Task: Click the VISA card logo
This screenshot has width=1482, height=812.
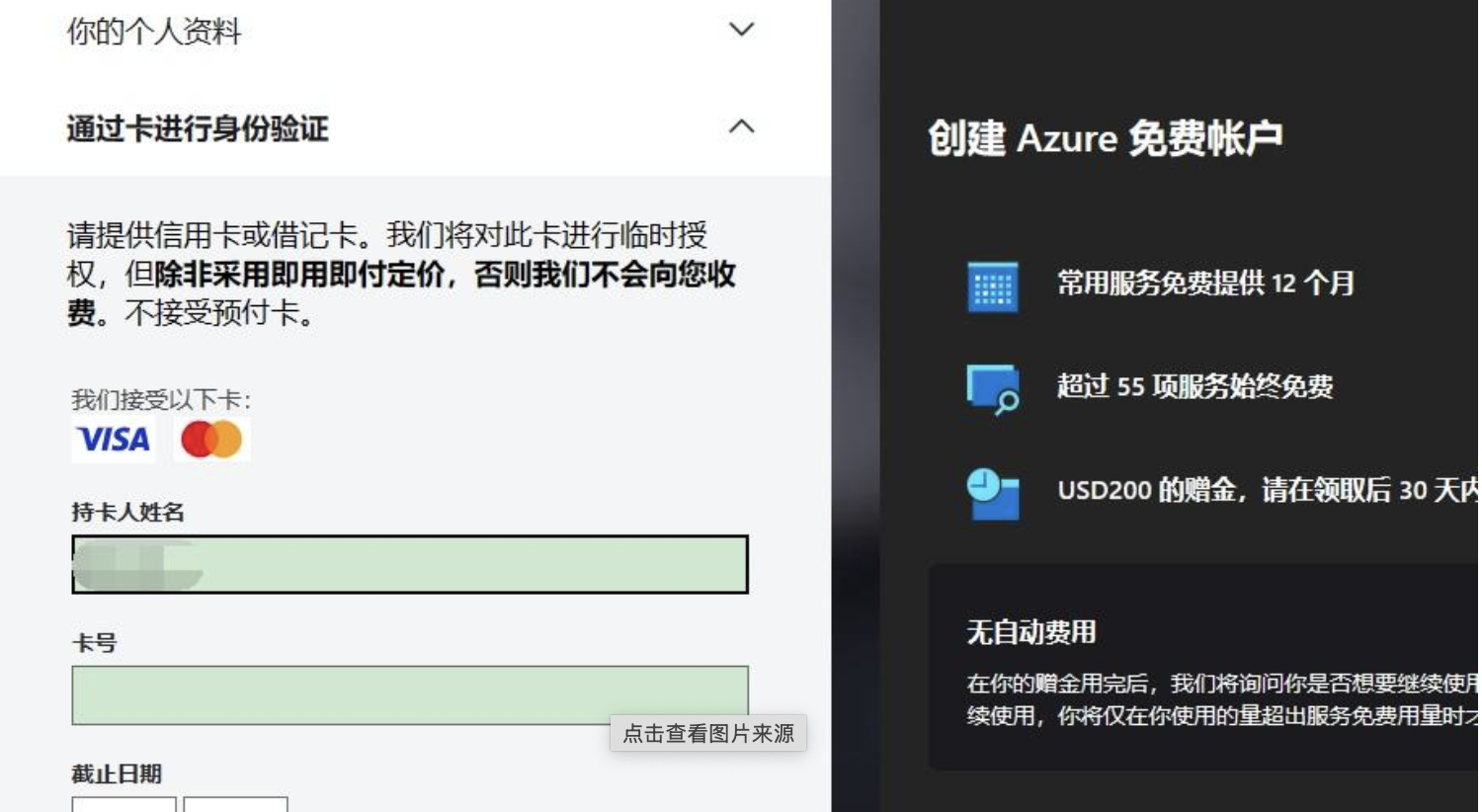Action: click(114, 440)
